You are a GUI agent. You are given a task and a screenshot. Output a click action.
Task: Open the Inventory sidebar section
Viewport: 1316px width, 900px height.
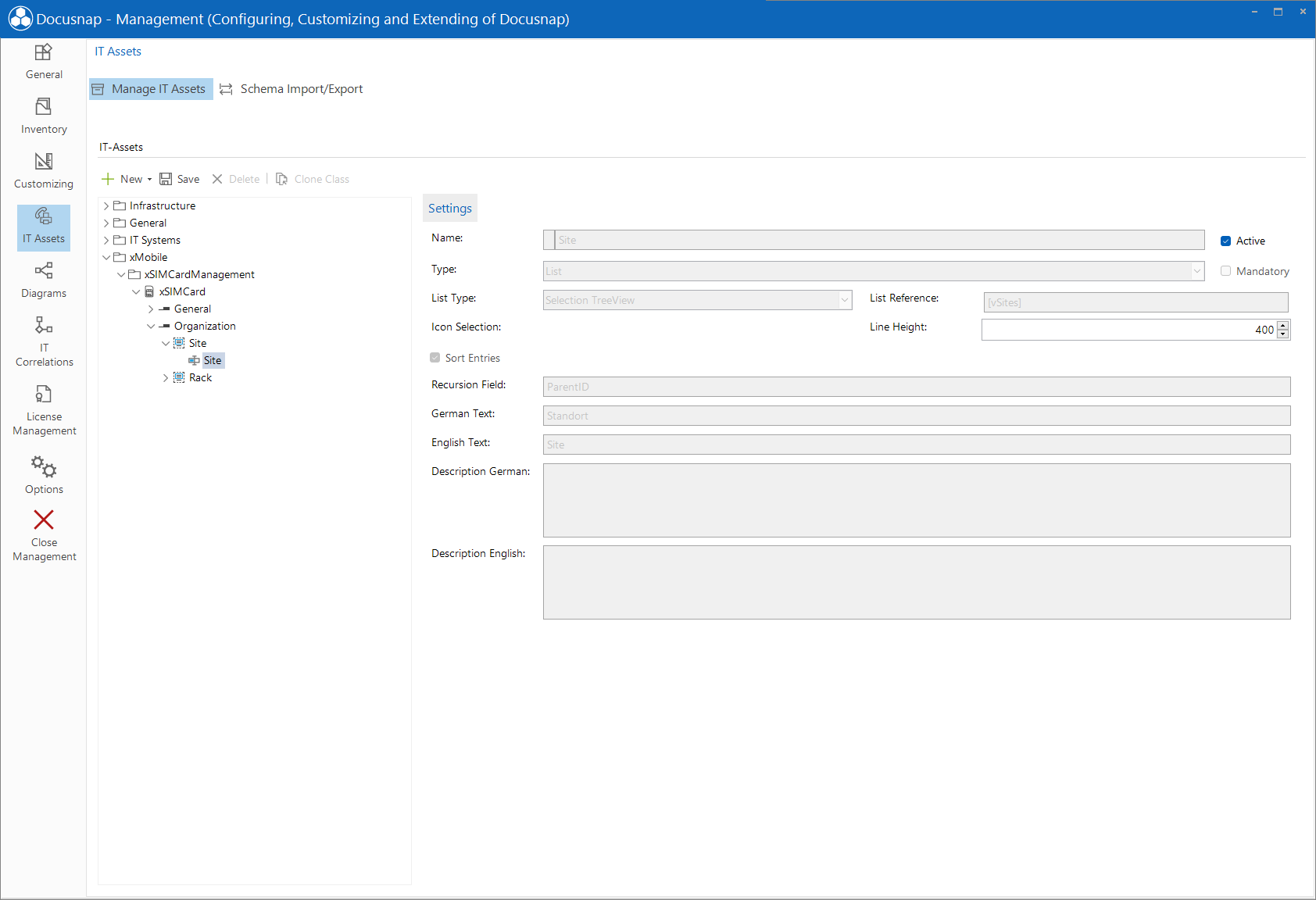click(44, 116)
